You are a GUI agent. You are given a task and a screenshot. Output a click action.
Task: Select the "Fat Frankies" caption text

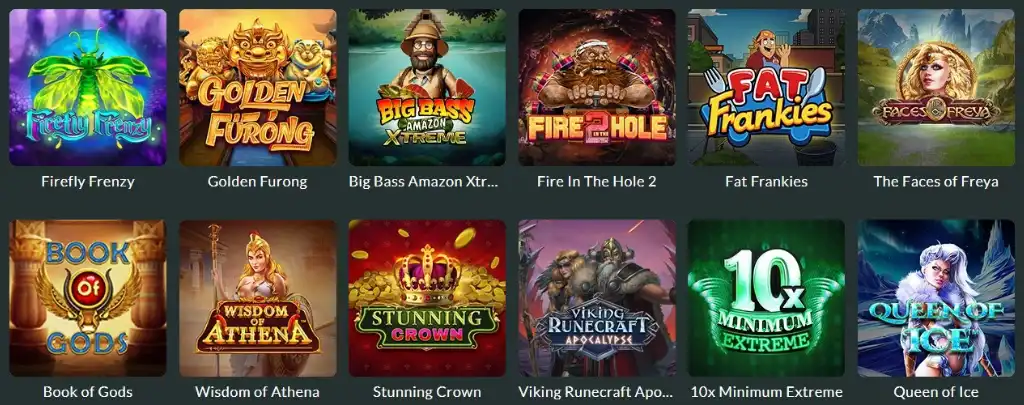(x=767, y=182)
